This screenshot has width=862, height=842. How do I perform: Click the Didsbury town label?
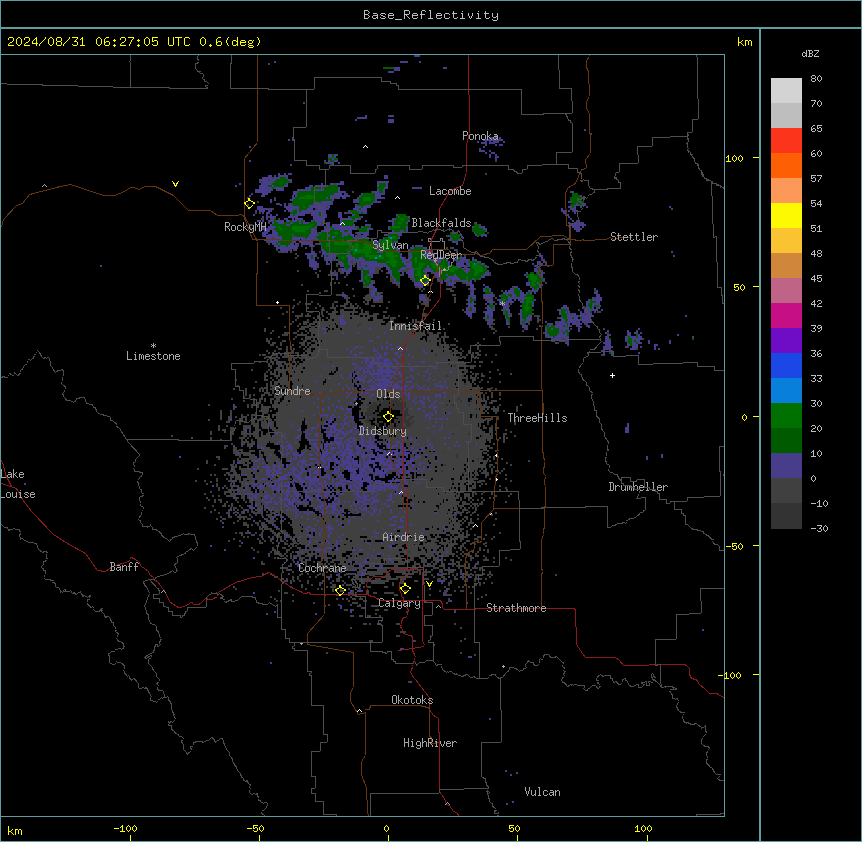click(x=383, y=431)
